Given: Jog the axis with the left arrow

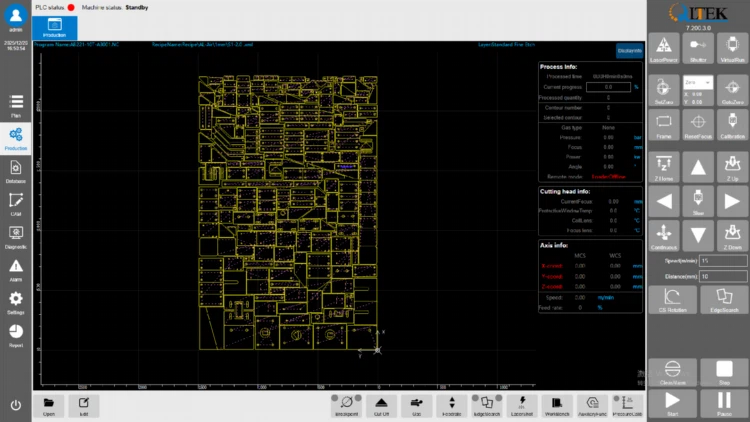Looking at the screenshot, I should coord(663,201).
